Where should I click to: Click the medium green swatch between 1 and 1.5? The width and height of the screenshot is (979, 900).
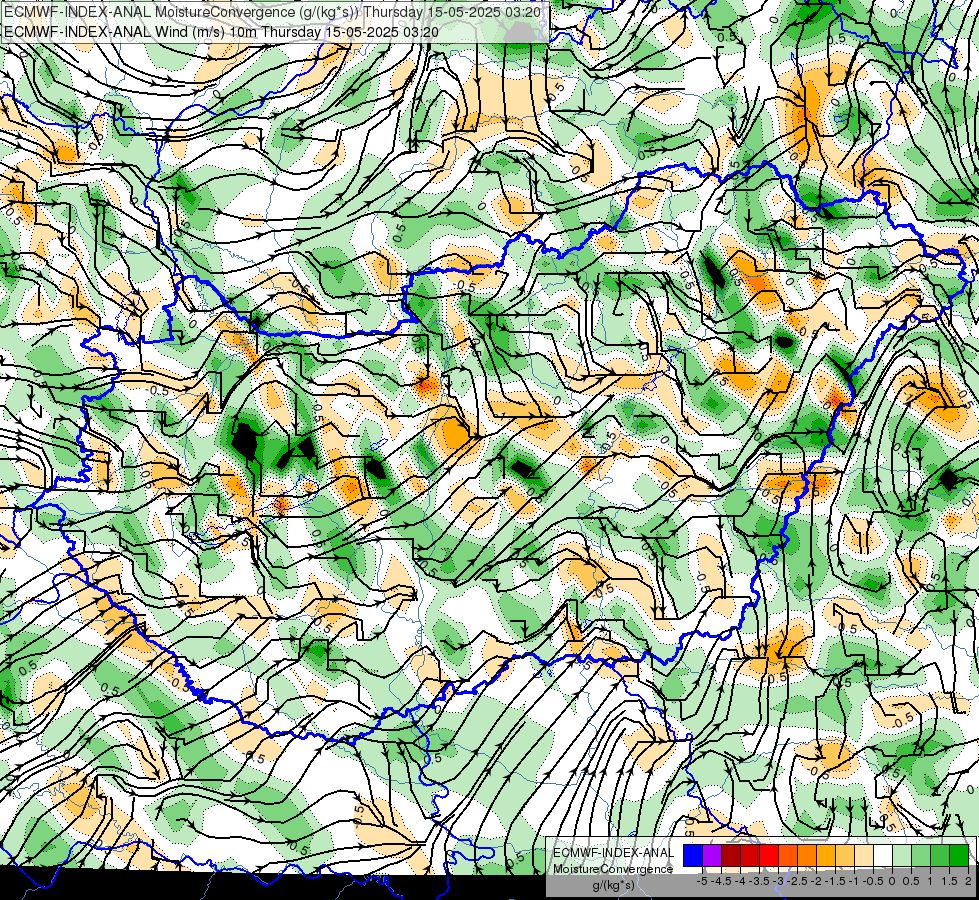coord(940,855)
